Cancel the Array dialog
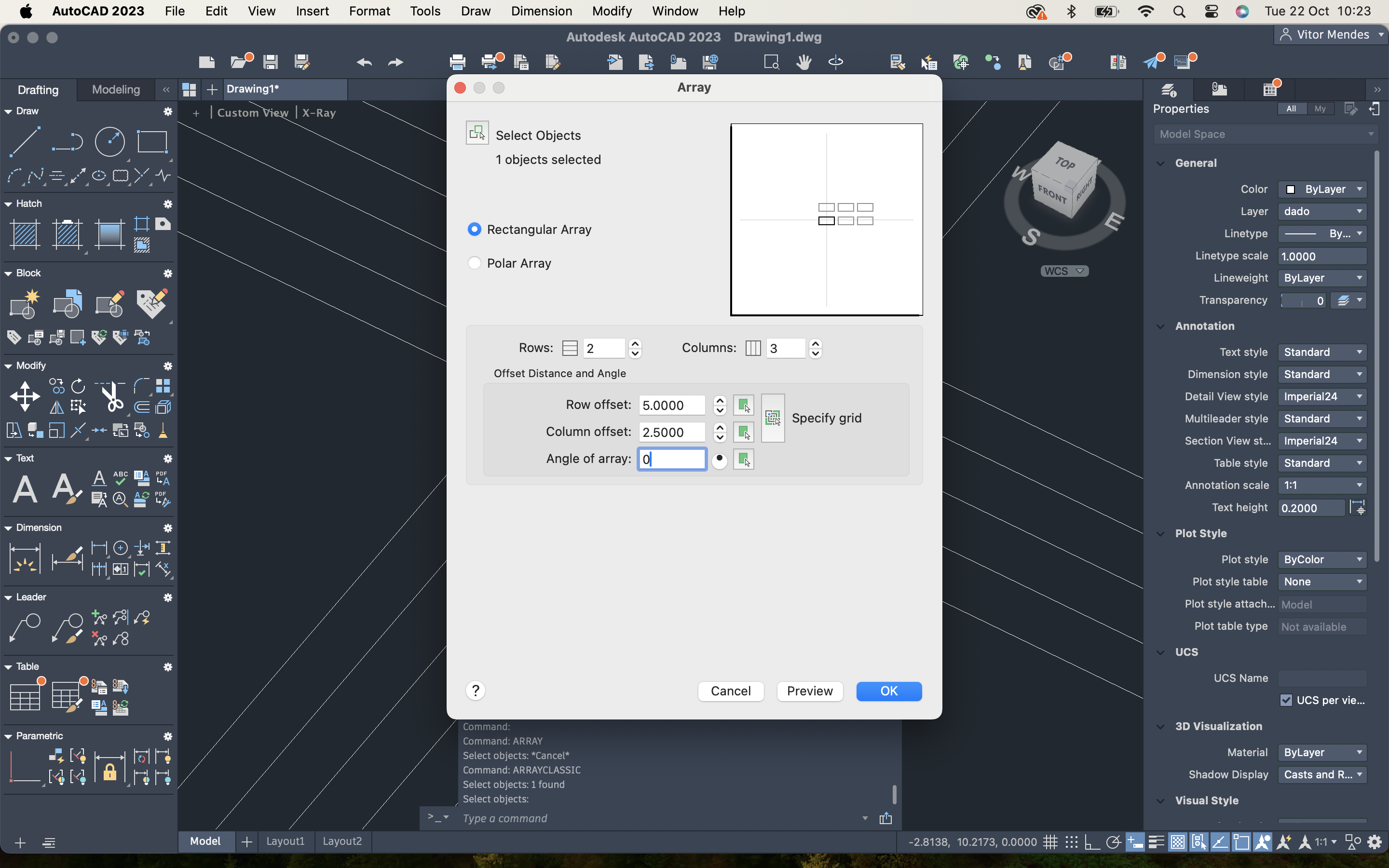This screenshot has width=1389, height=868. (731, 691)
